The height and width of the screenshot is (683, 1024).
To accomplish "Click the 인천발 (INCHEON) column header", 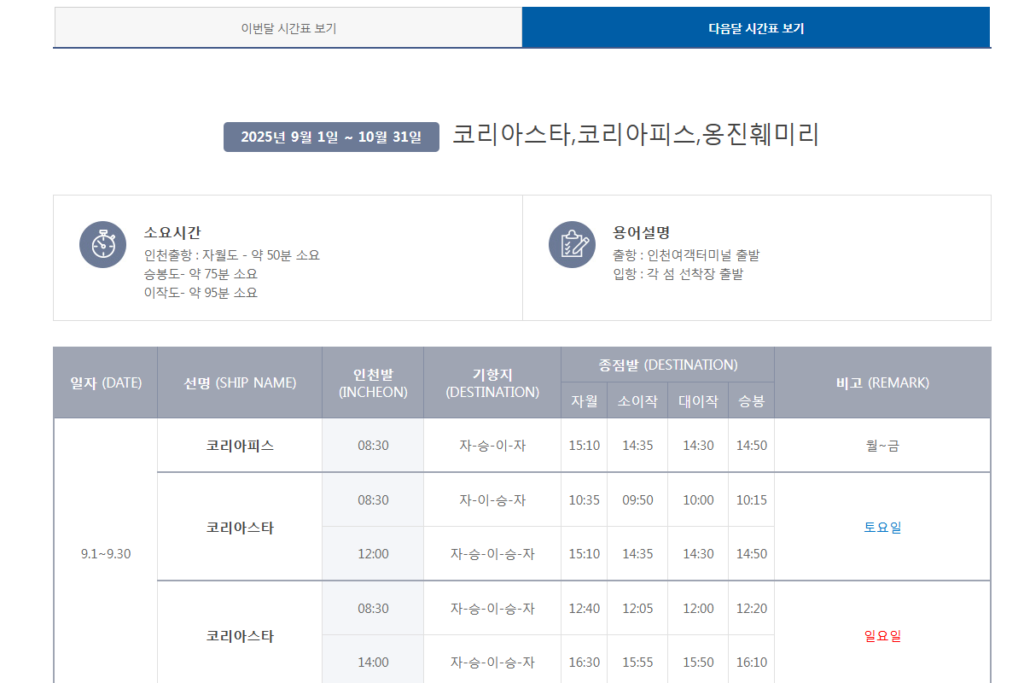I will 373,383.
